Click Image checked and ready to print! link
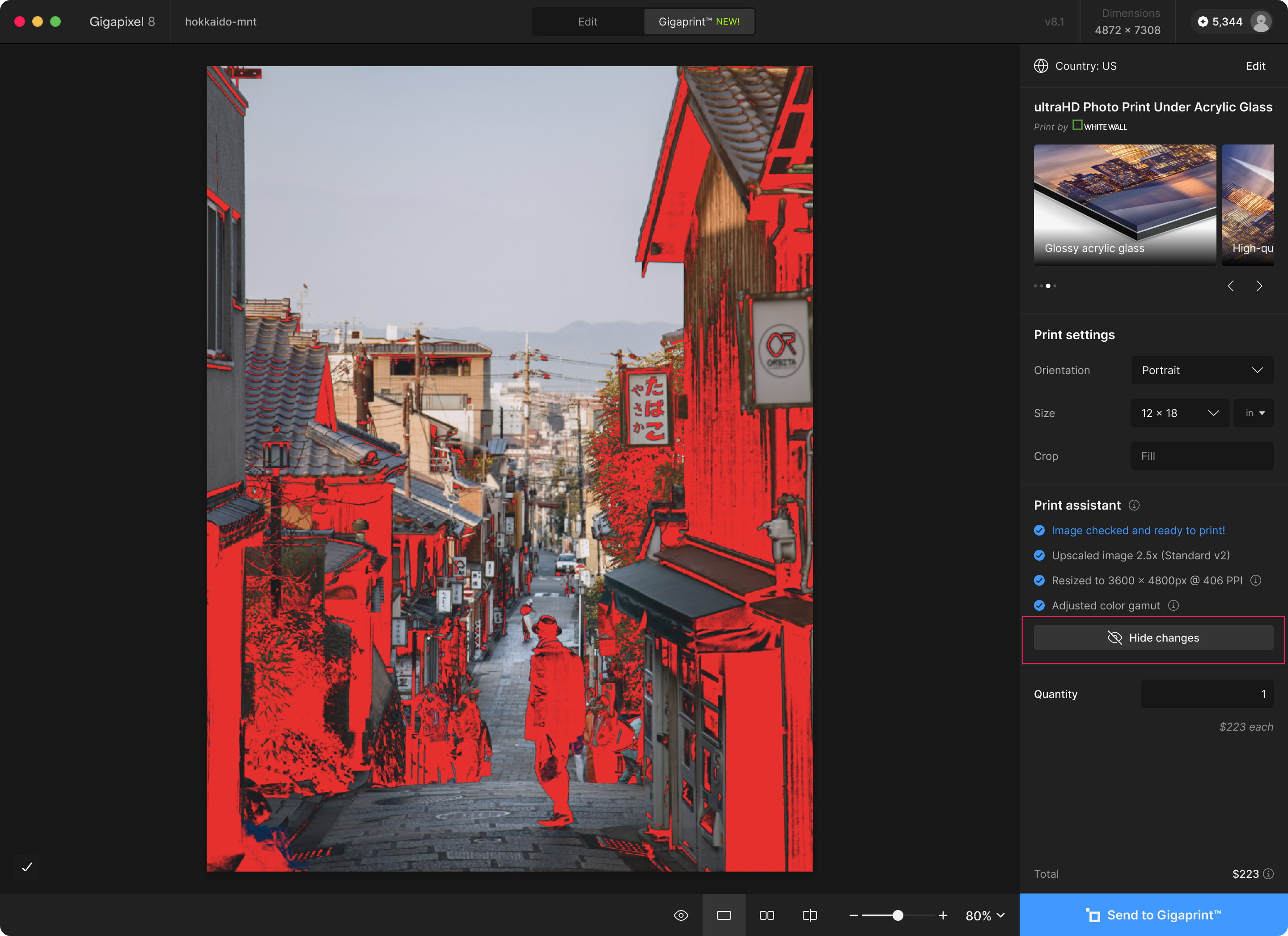This screenshot has width=1288, height=936. coord(1138,530)
